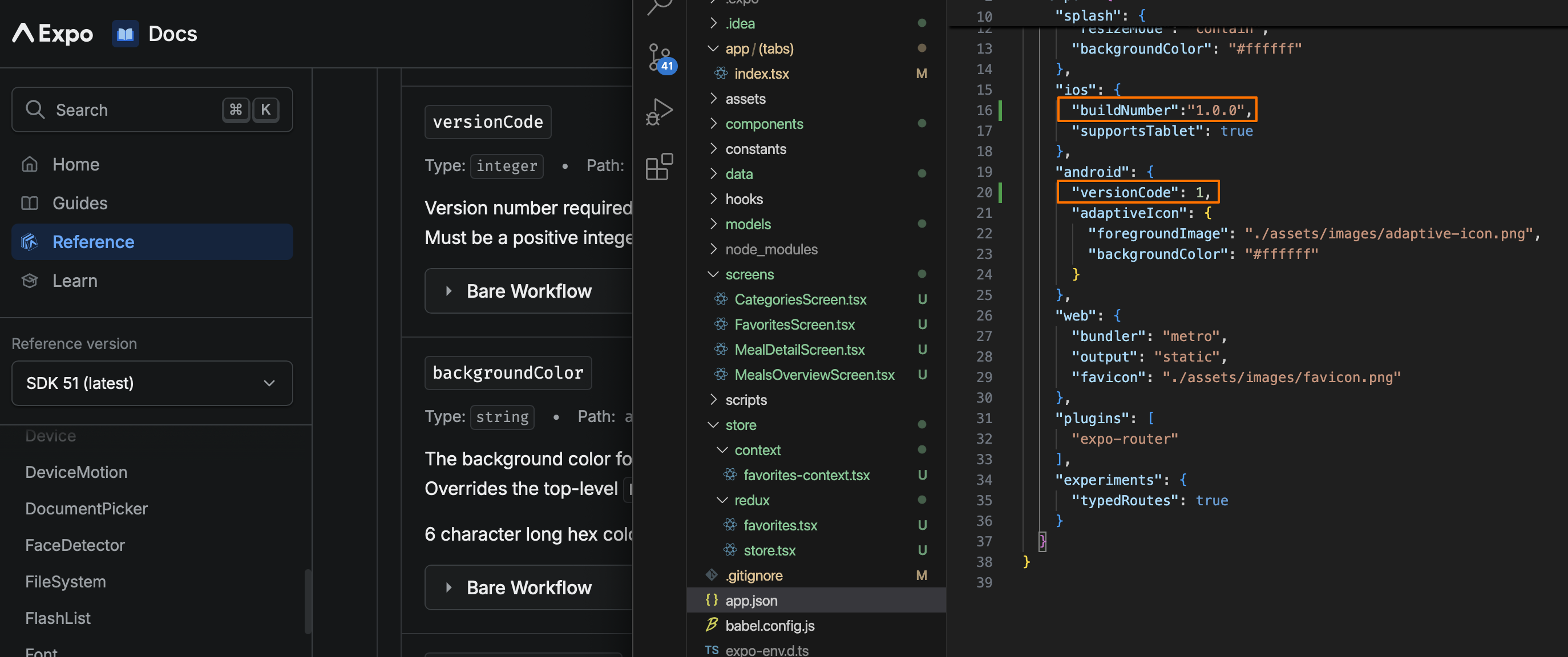Screen dimensions: 1568x657
Task: Open Source Control view with 41 badge
Action: [x=661, y=58]
